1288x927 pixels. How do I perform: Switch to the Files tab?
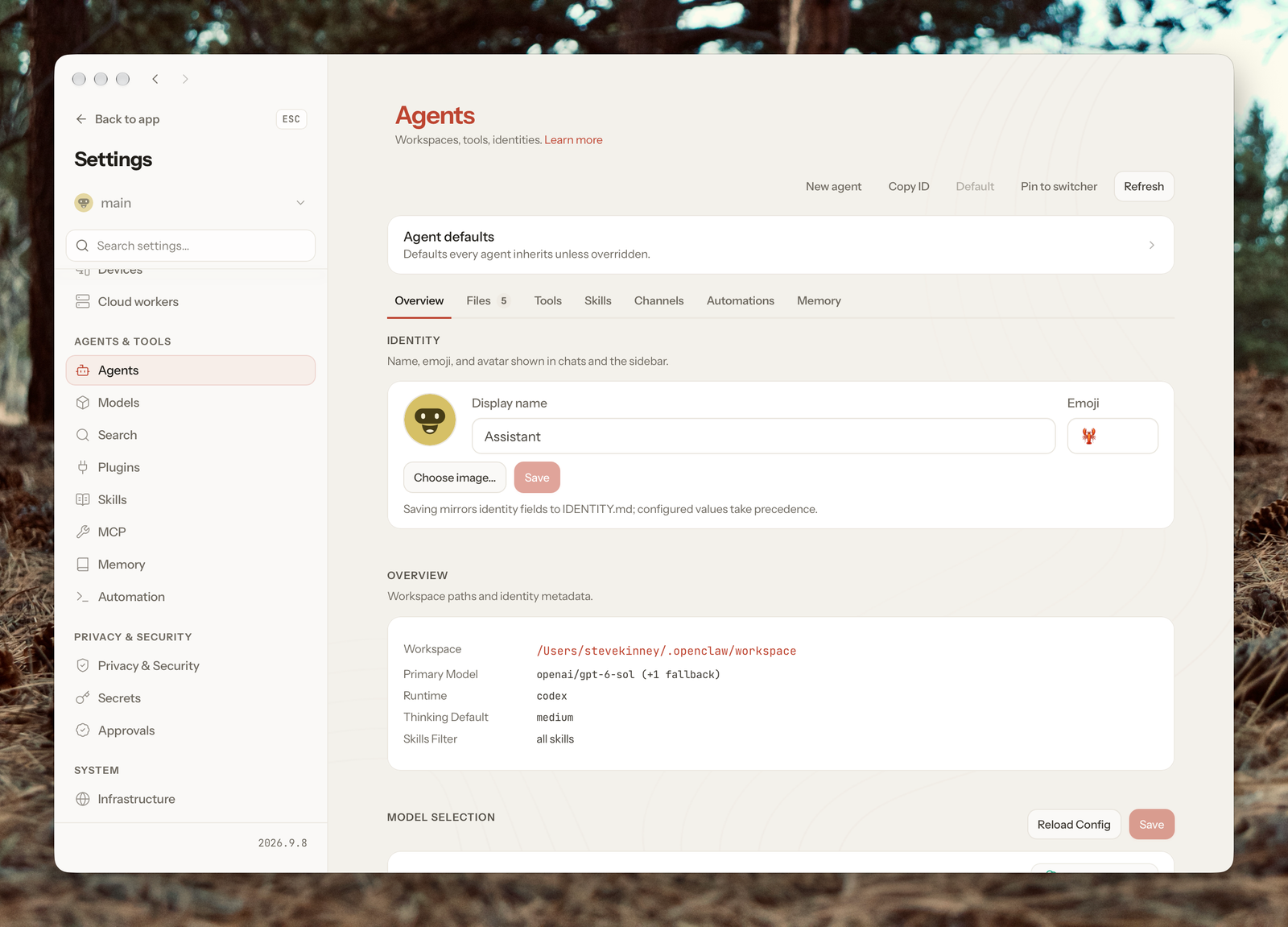click(x=487, y=300)
